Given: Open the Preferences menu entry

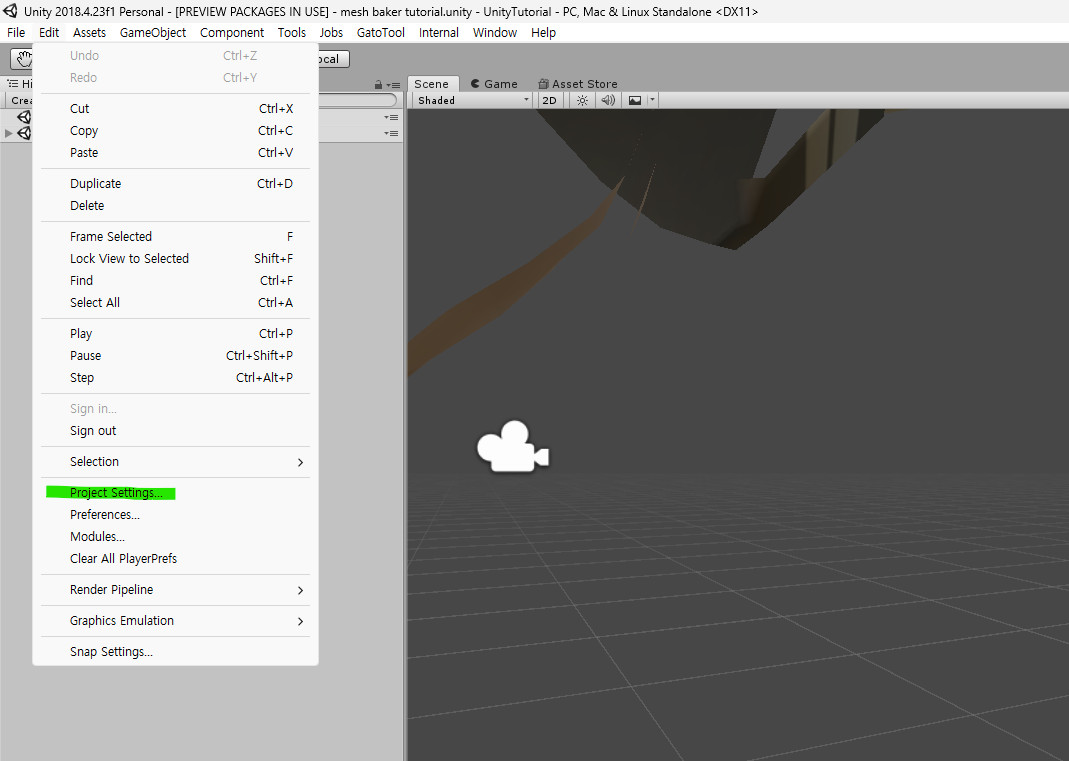Looking at the screenshot, I should click(x=105, y=515).
